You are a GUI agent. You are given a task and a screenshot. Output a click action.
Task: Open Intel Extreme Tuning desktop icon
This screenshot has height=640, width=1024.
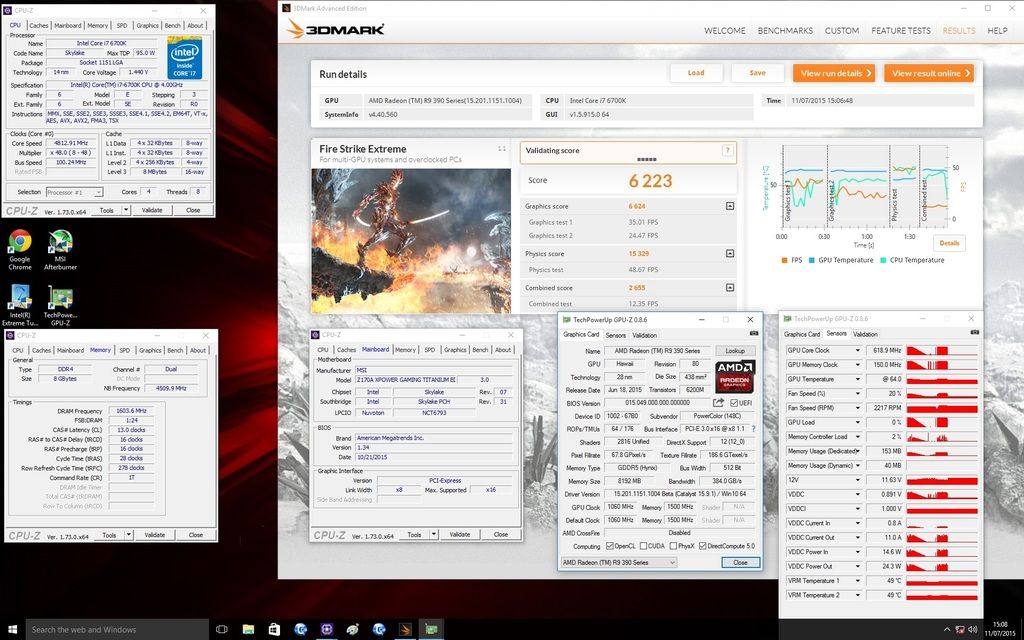19,298
